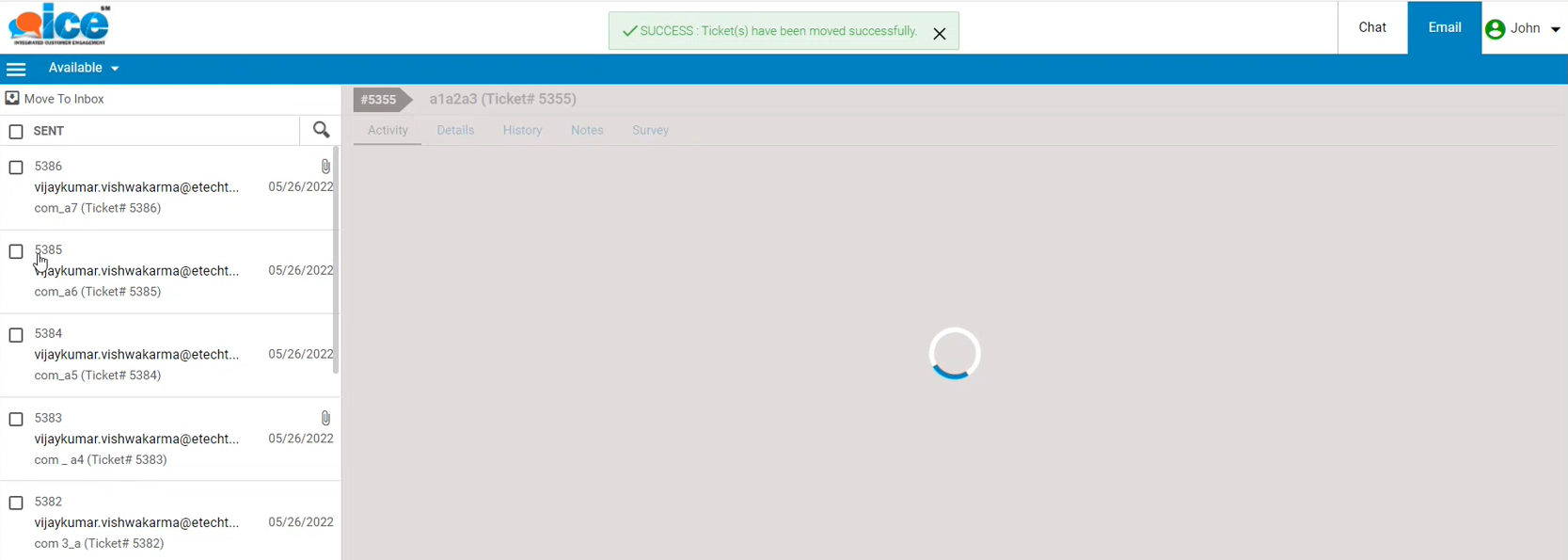This screenshot has height=560, width=1568.
Task: Click the #5355 ticket tag
Action: coord(379,99)
